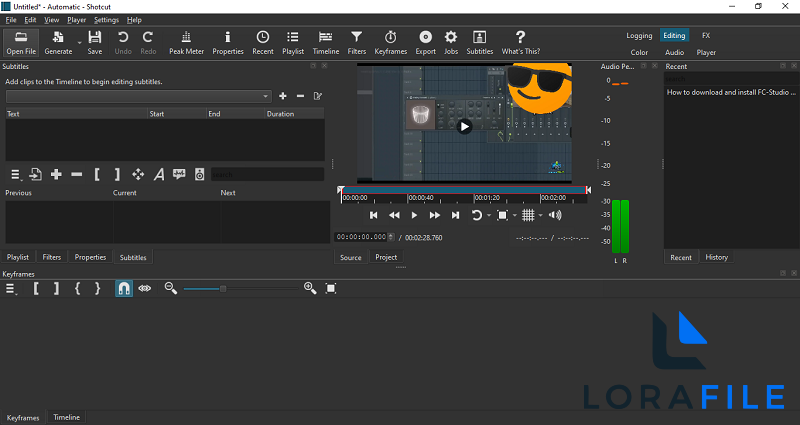800x425 pixels.
Task: Toggle keyframes snapping magnet
Action: [x=123, y=289]
